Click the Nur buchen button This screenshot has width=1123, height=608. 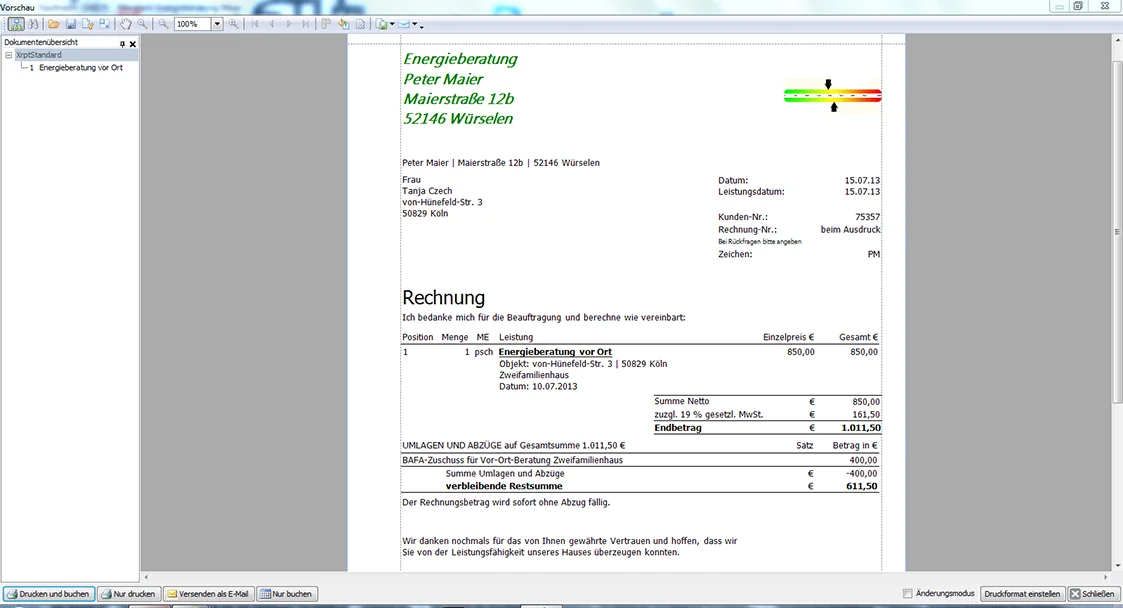(286, 594)
